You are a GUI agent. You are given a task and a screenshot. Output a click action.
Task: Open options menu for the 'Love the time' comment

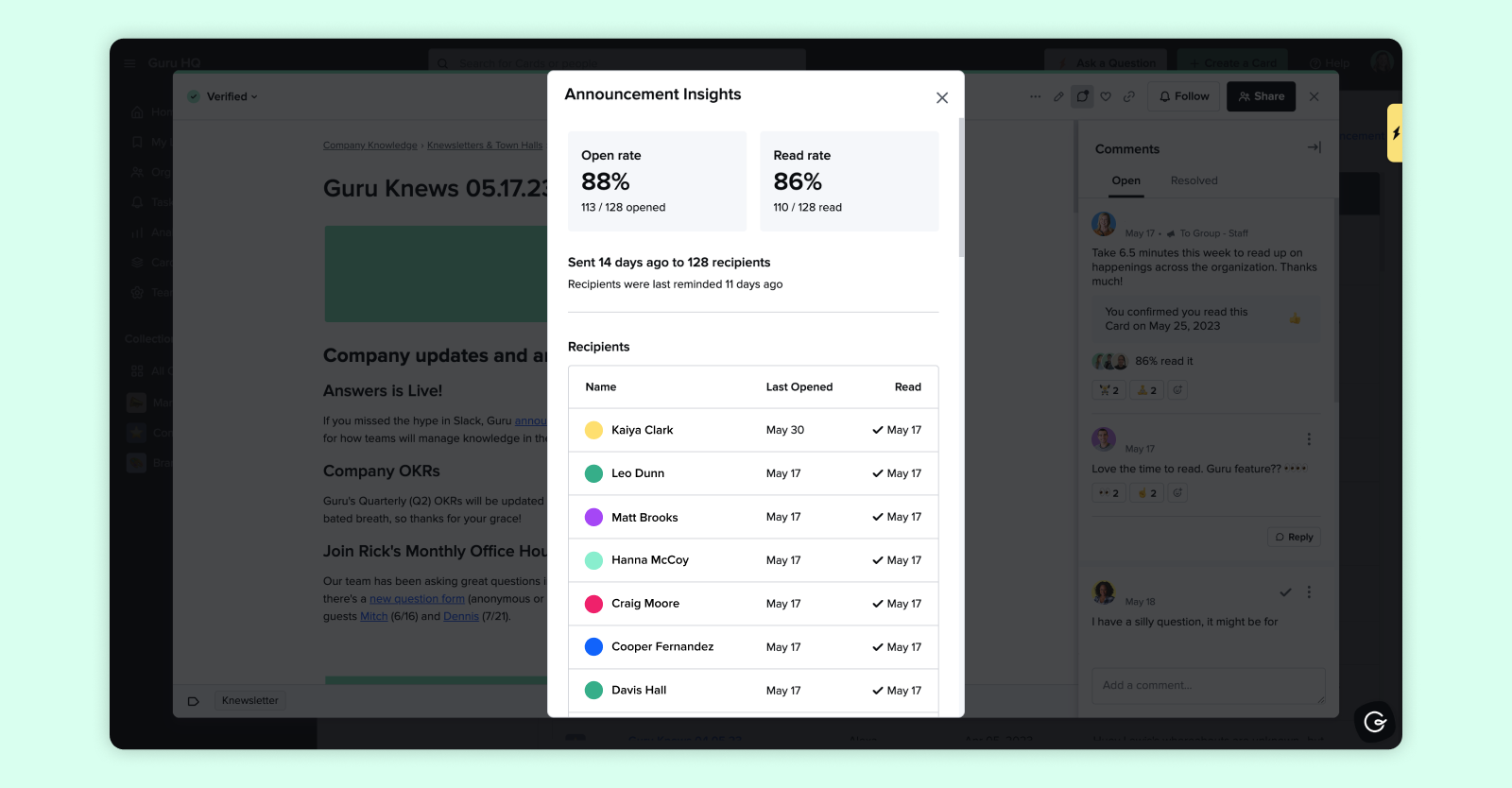(x=1309, y=439)
